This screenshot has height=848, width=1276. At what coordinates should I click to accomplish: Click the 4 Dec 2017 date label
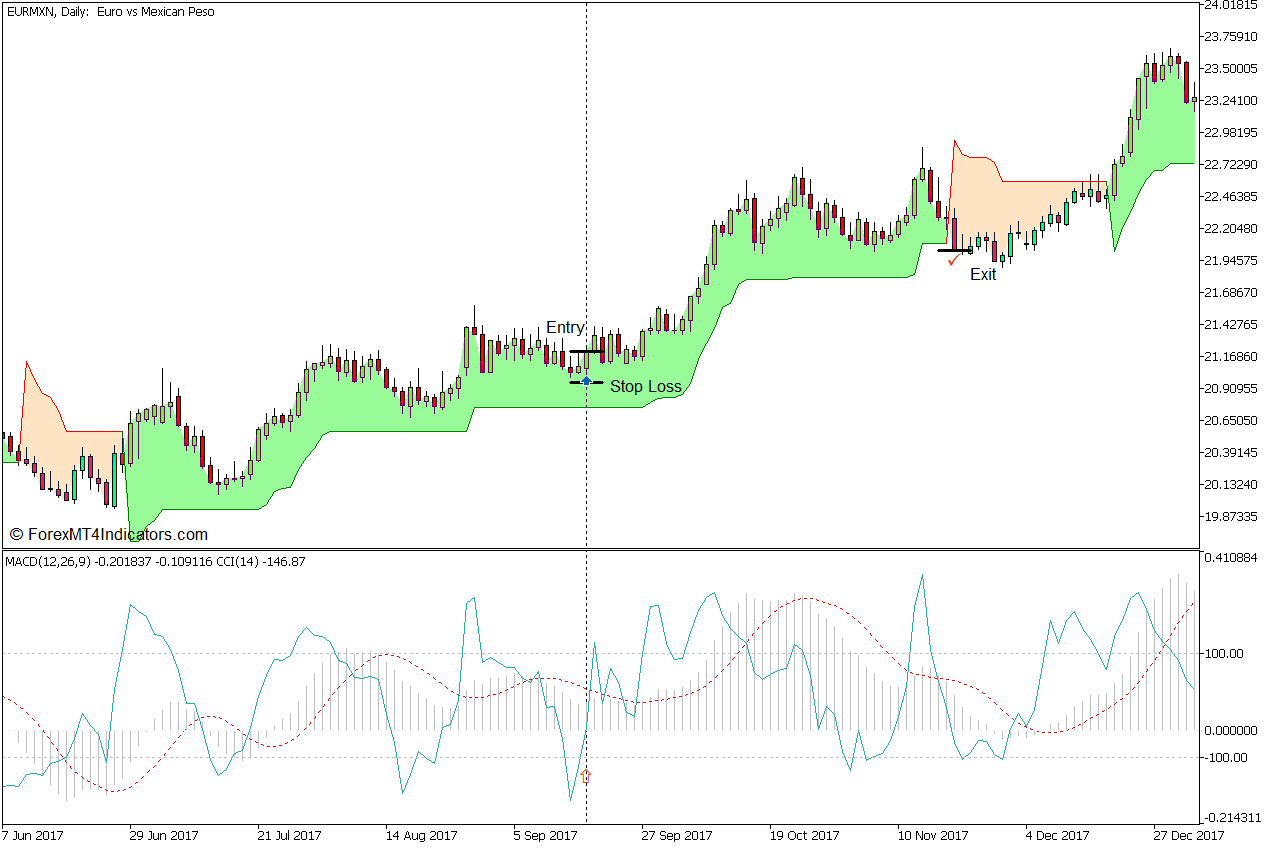click(1057, 835)
